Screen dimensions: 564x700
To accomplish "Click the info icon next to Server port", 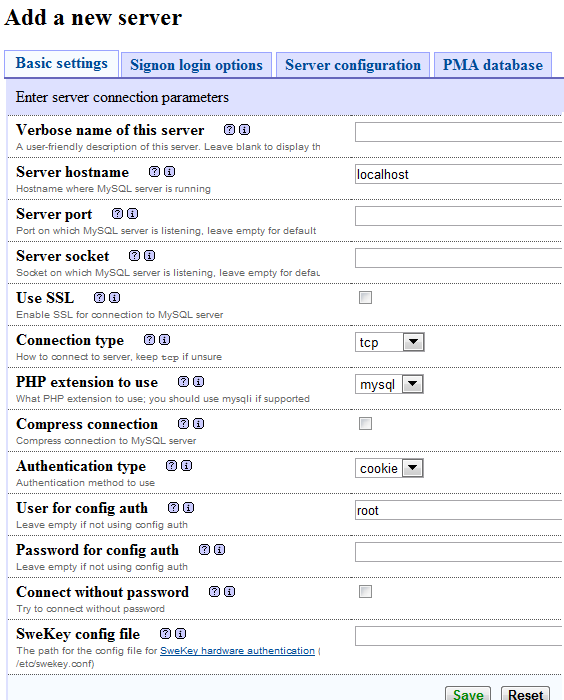I will point(133,214).
